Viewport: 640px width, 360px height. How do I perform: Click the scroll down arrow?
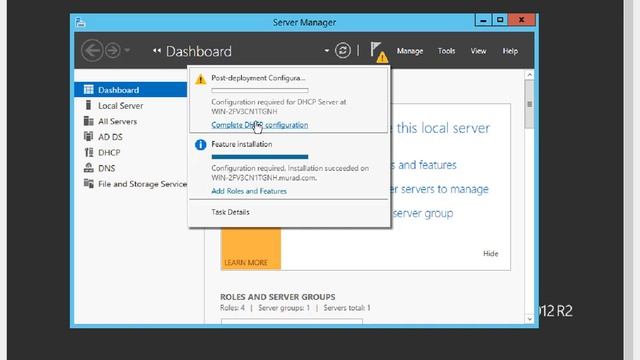click(x=529, y=319)
